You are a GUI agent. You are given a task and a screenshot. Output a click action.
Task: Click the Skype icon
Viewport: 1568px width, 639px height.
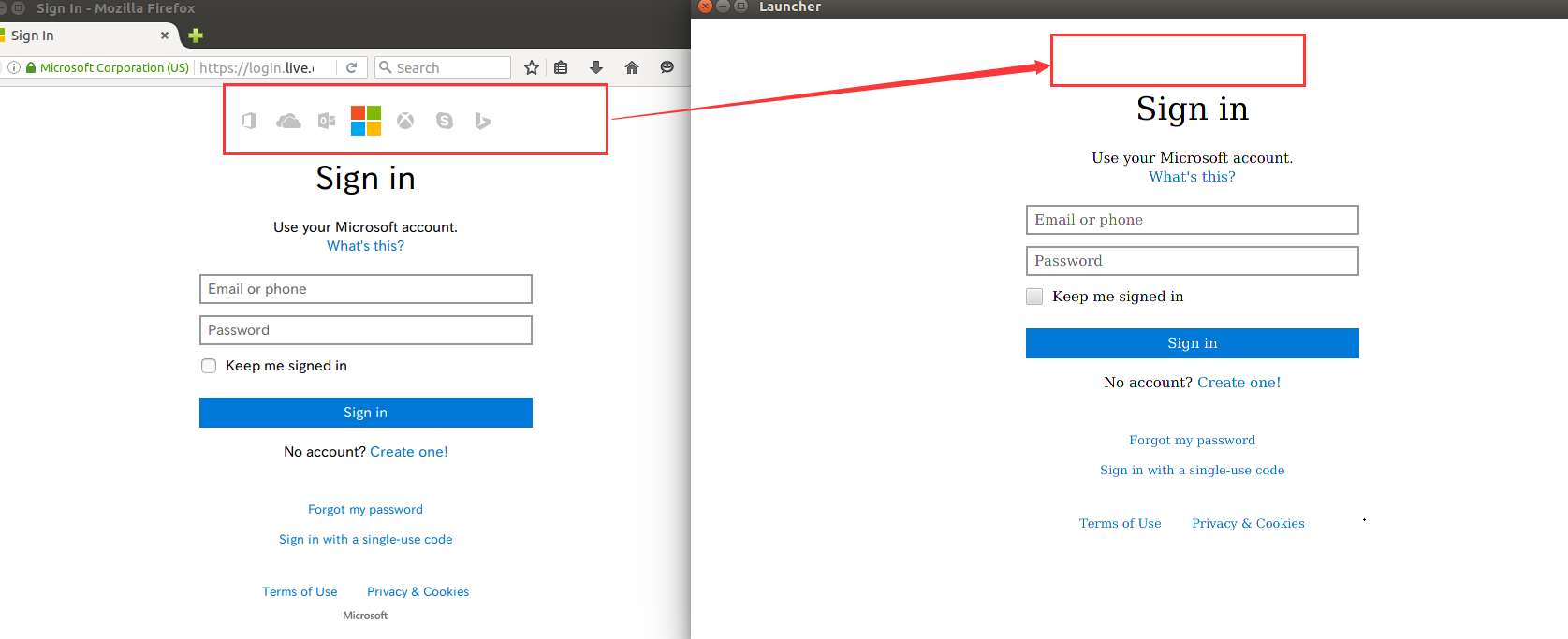point(445,121)
